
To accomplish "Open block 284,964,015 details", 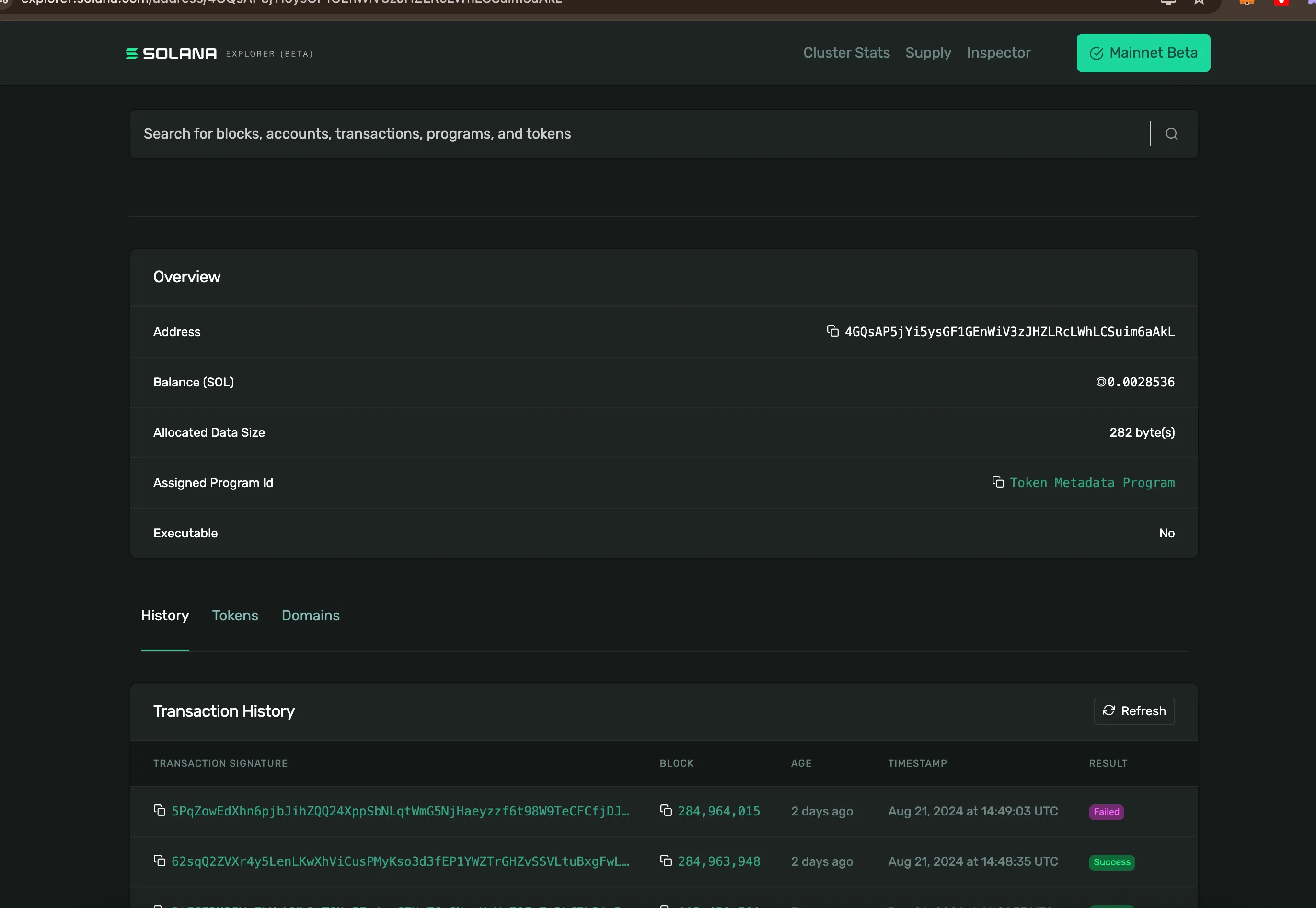I will (x=718, y=810).
